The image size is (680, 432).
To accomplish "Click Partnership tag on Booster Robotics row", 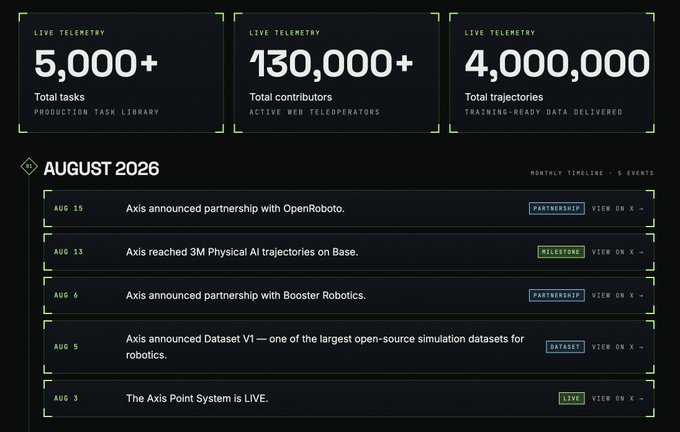I will click(x=556, y=295).
